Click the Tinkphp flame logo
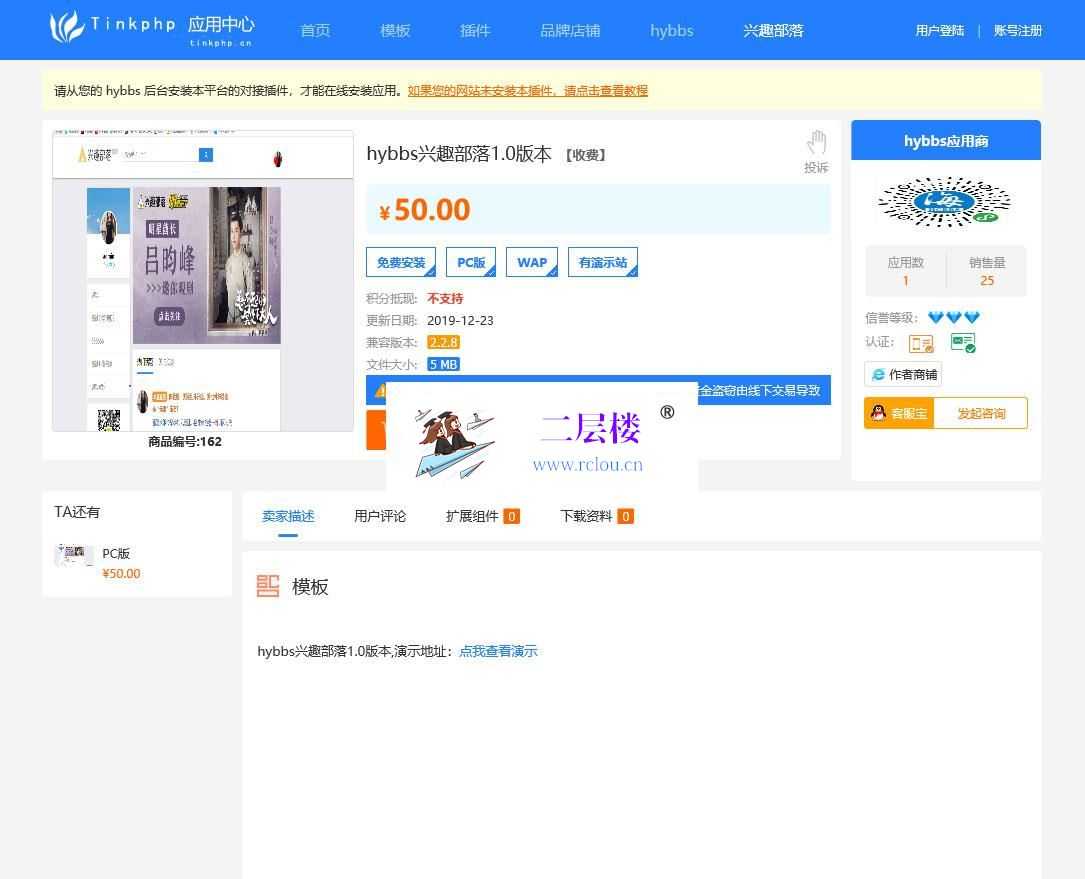1085x879 pixels. (67, 28)
